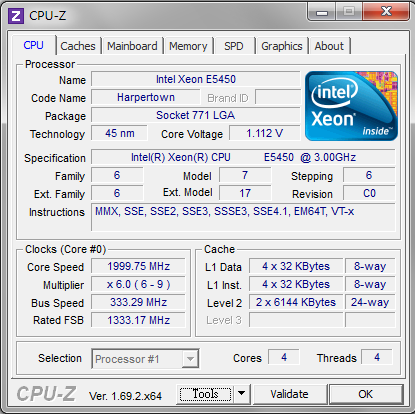Expand the Tools dropdown arrow
This screenshot has height=414, width=415.
tap(242, 394)
